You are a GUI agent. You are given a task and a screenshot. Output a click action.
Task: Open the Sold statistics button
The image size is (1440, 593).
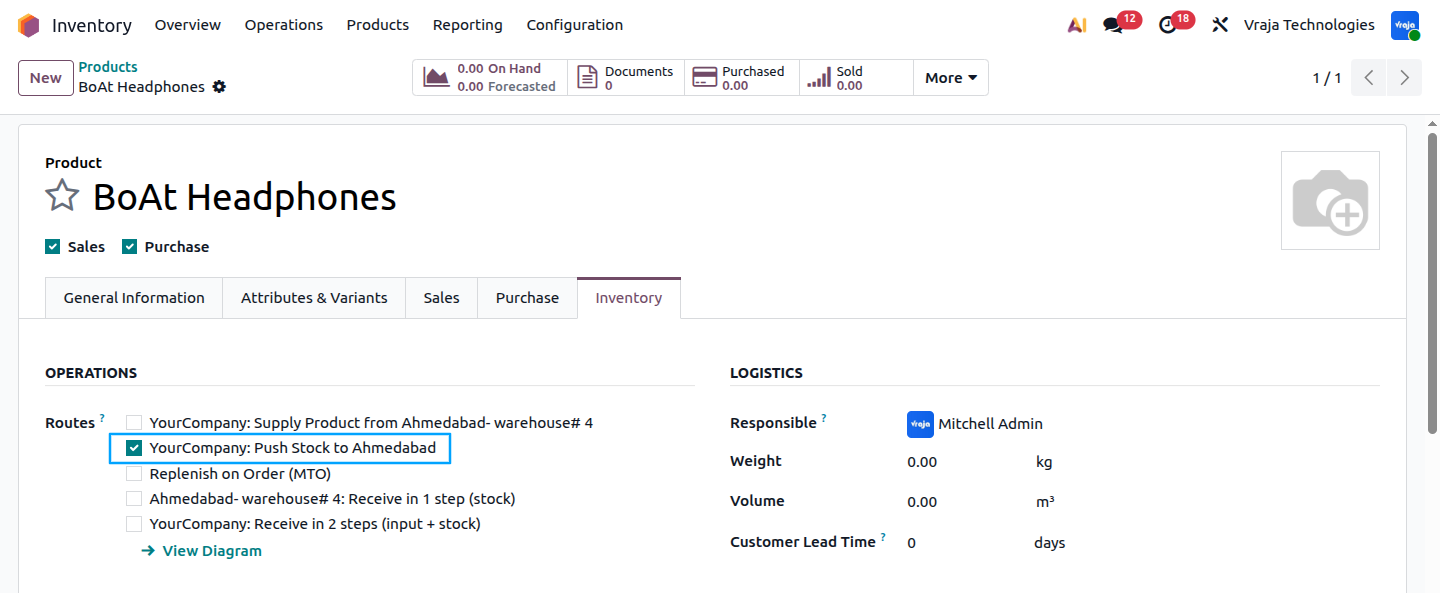[856, 77]
